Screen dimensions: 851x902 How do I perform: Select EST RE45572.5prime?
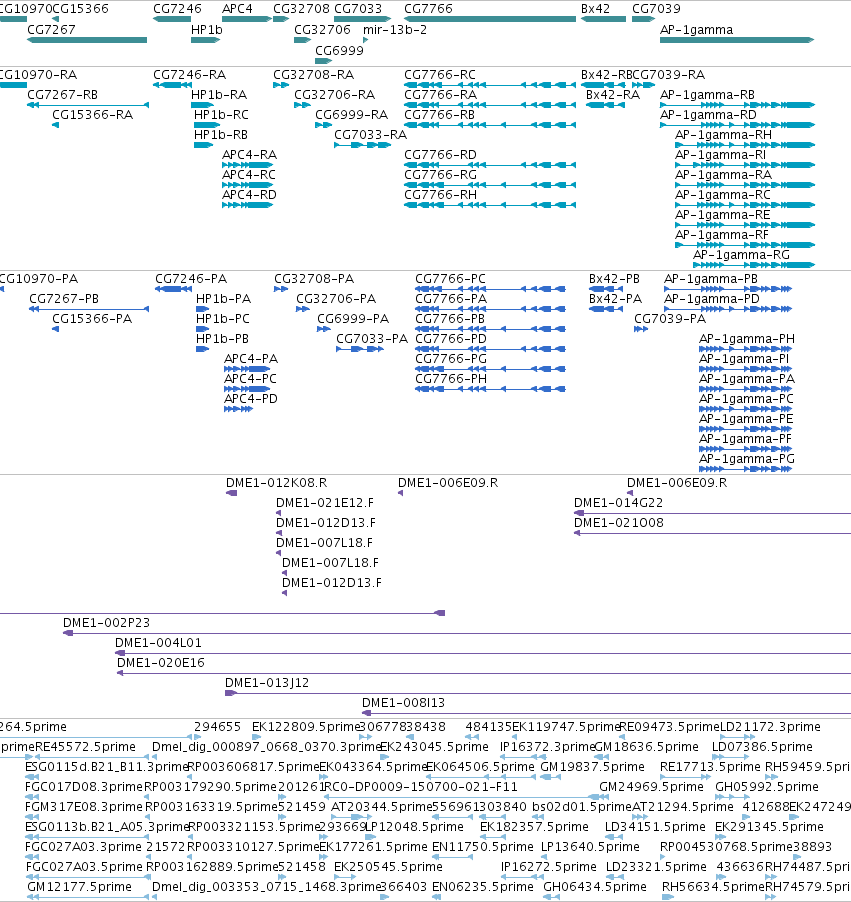[x=85, y=747]
